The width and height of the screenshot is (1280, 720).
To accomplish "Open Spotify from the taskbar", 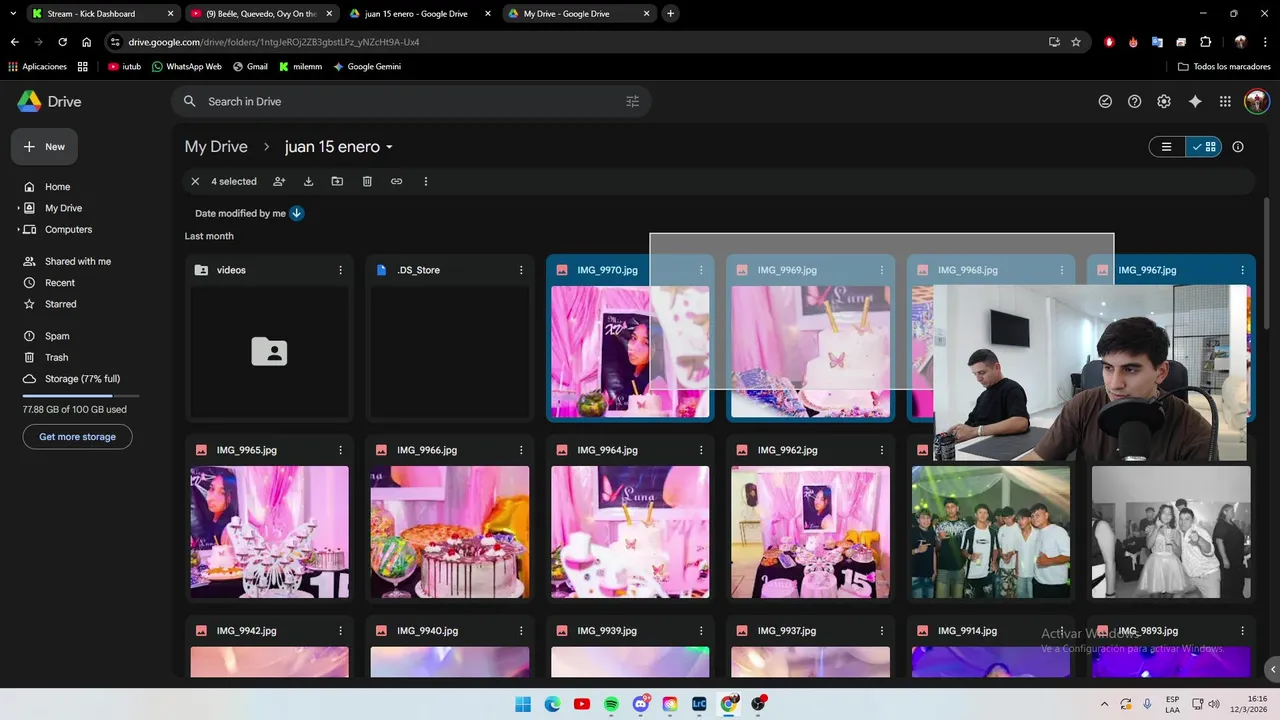I will (x=612, y=704).
